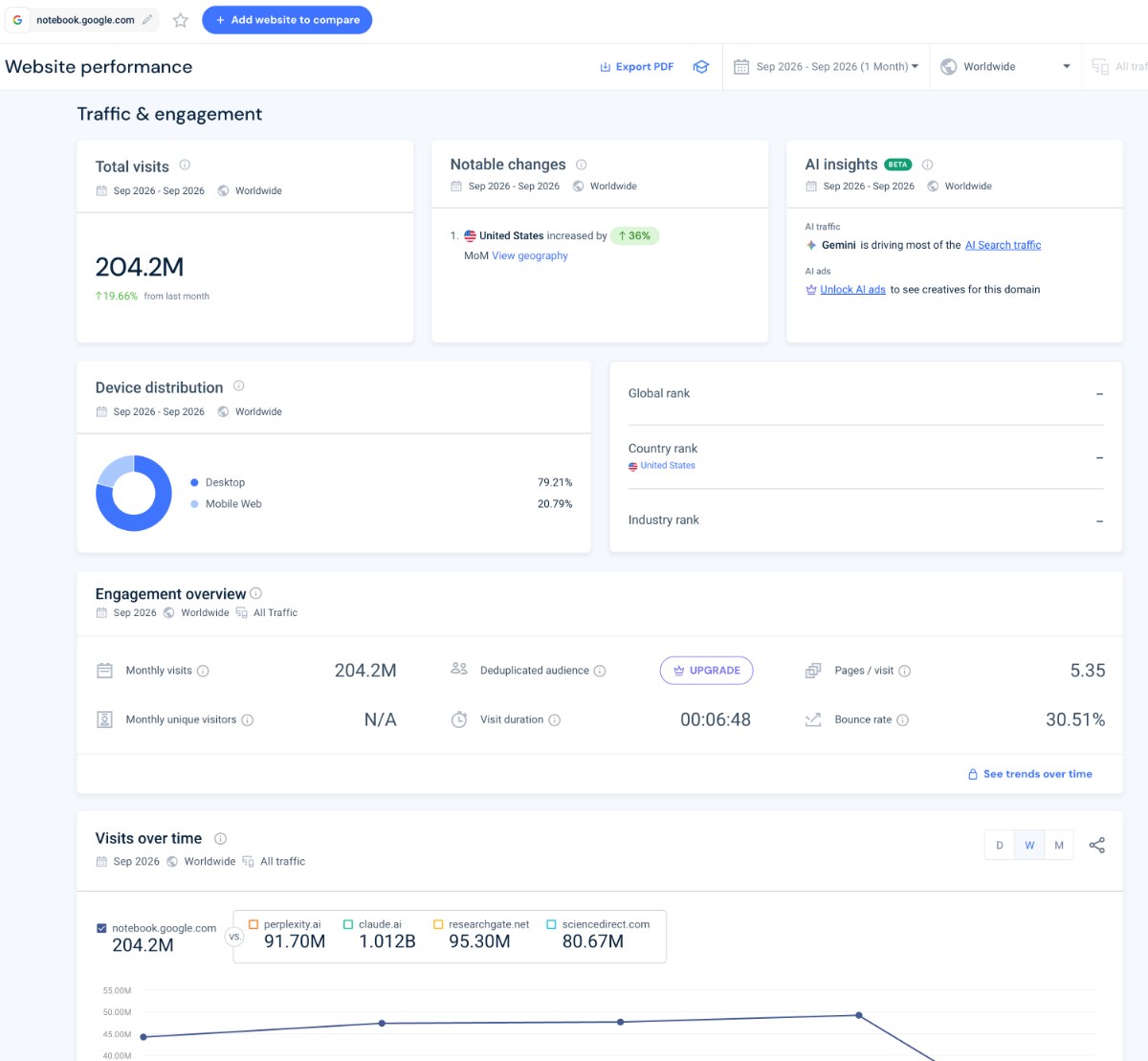Click the pencil edit icon beside notebook.google.com
The image size is (1148, 1061).
tap(147, 19)
